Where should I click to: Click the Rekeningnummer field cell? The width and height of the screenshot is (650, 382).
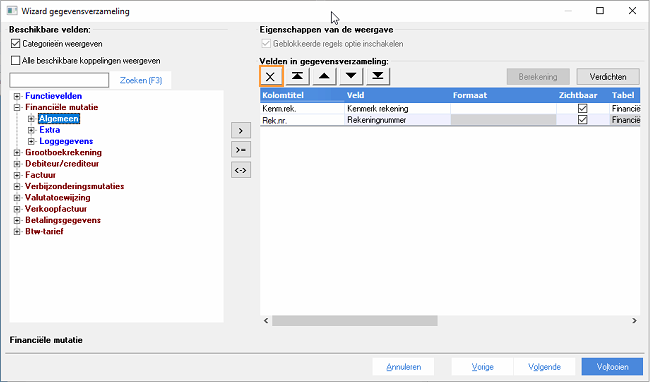click(x=398, y=120)
